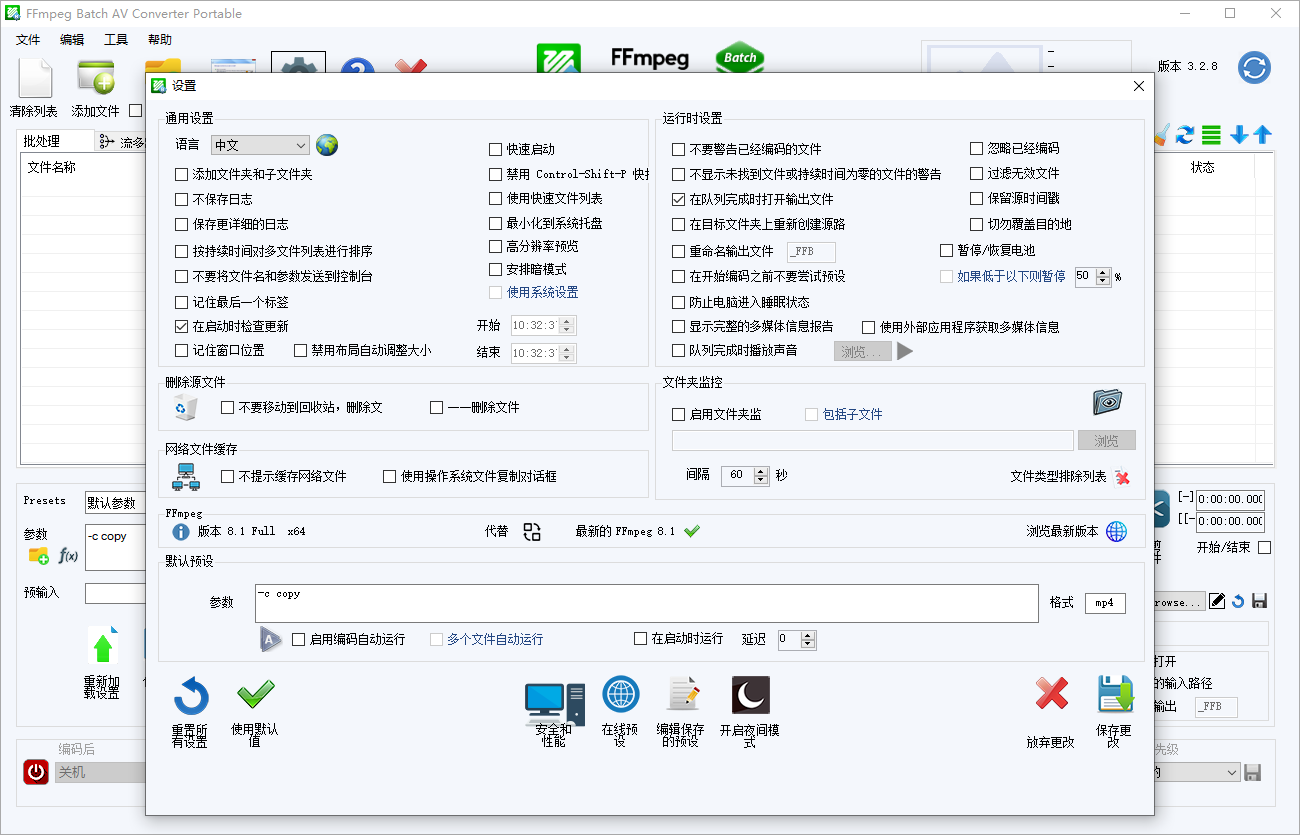Edit saved presets with the document-pencil icon

[x=682, y=694]
